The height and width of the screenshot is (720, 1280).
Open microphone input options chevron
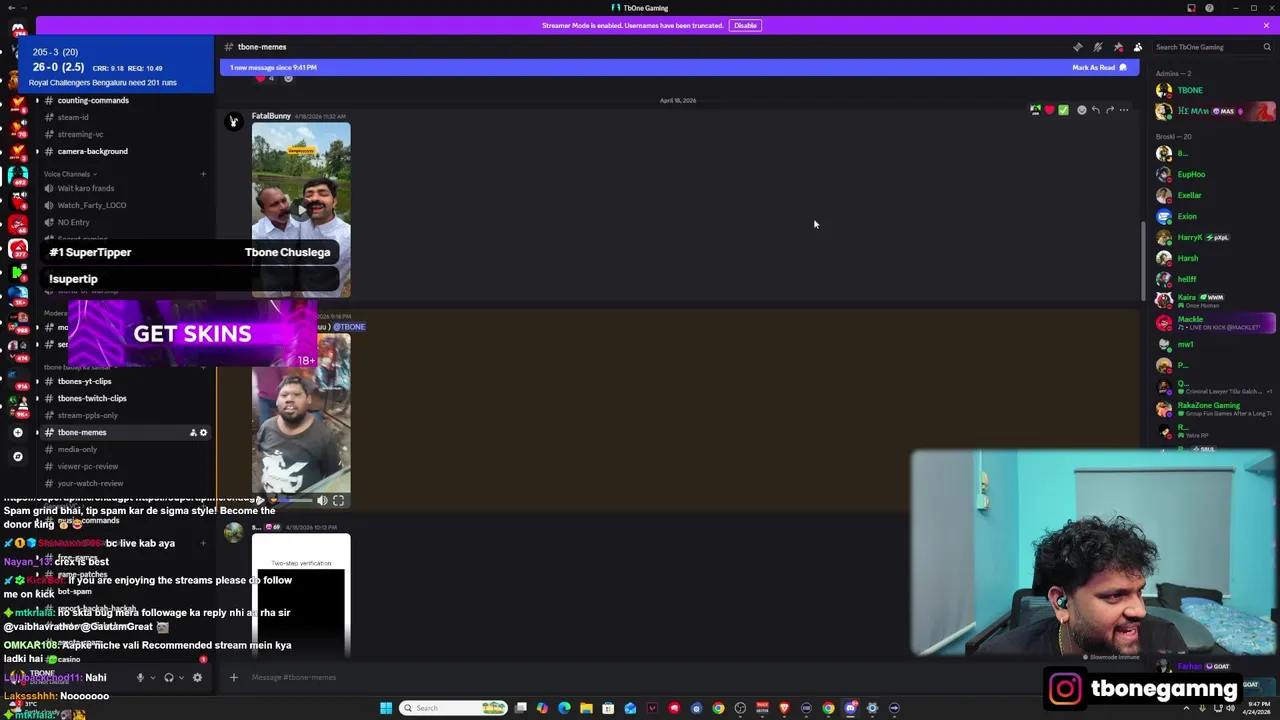point(152,677)
